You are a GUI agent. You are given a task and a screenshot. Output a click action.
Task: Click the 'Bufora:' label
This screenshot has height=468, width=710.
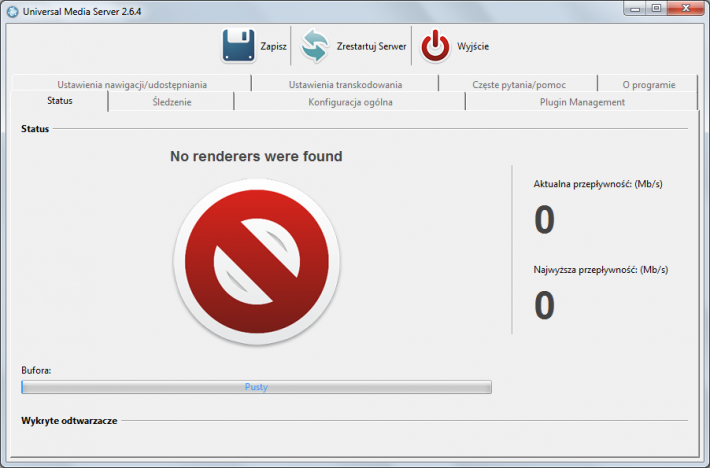(x=36, y=370)
